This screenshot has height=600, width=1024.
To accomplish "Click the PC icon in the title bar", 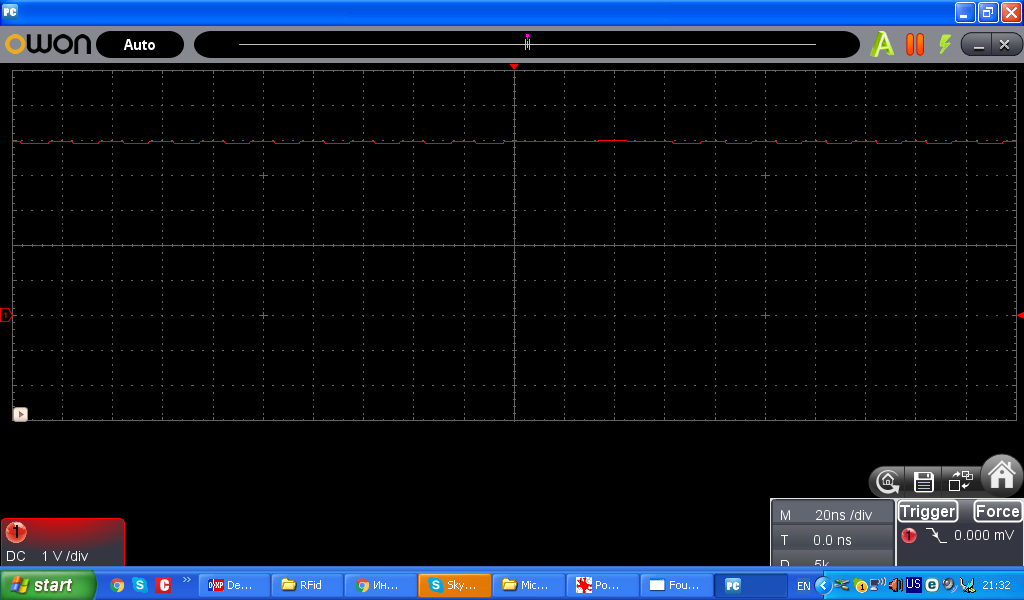I will (10, 12).
